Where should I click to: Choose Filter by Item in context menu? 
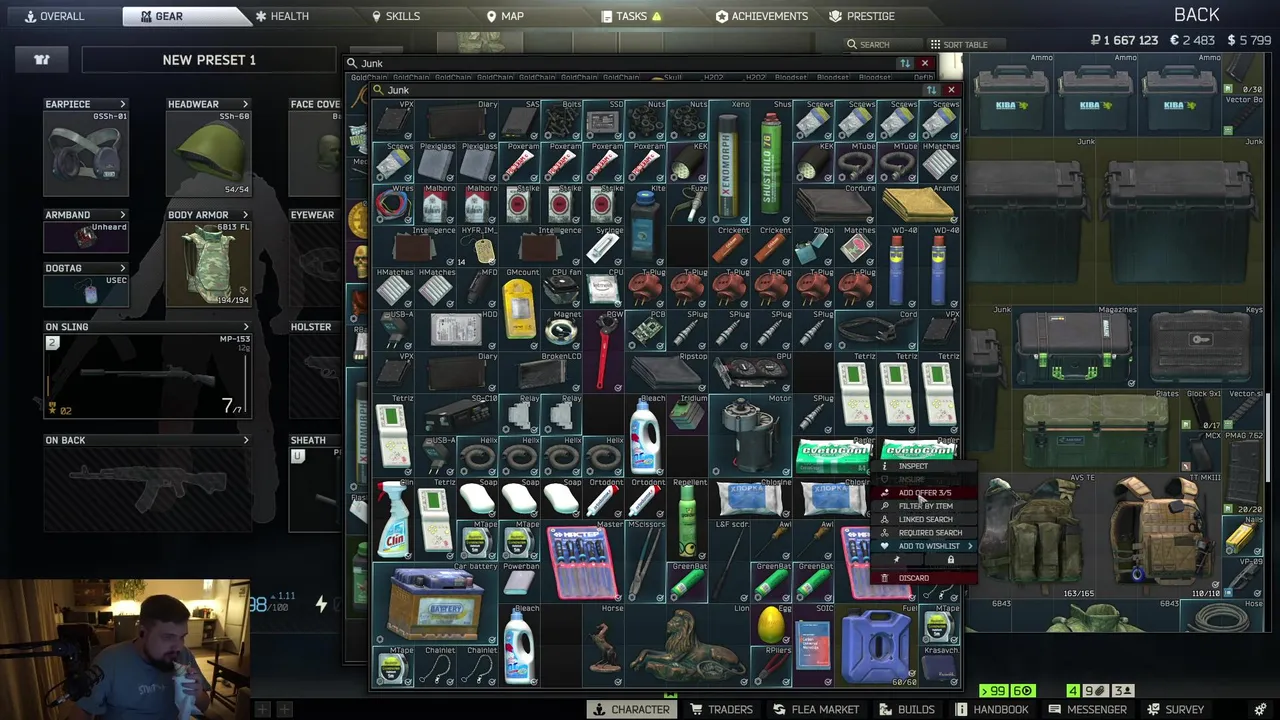pyautogui.click(x=925, y=506)
